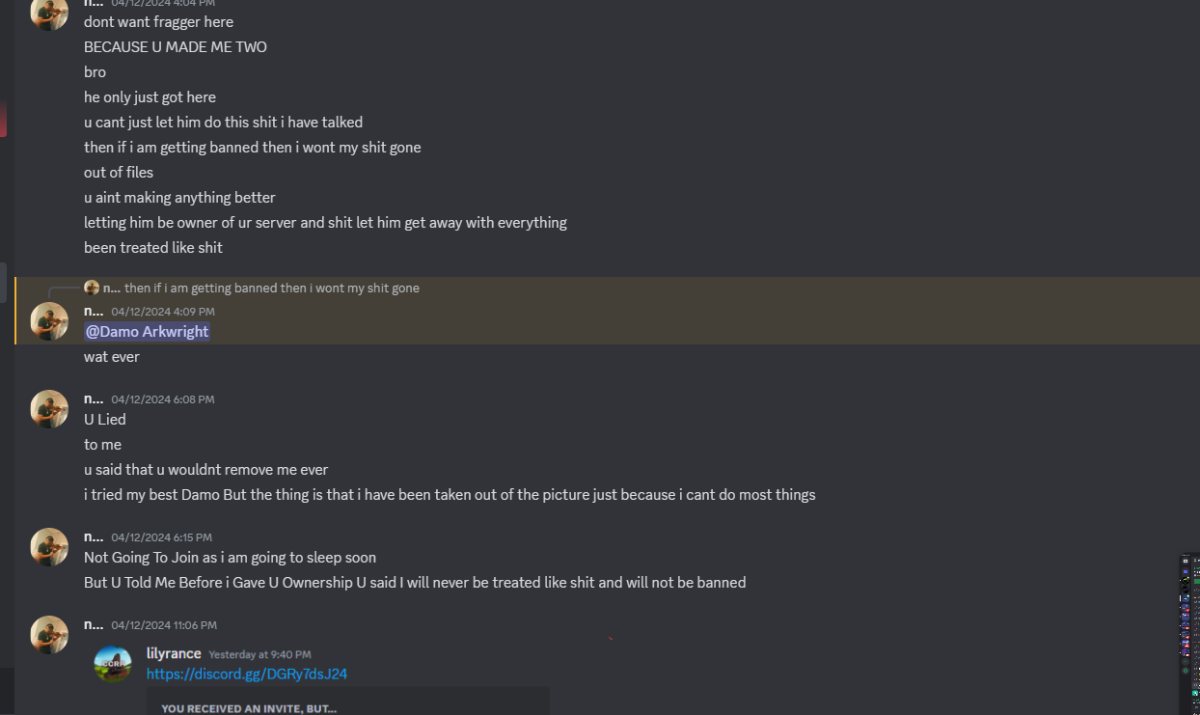Click the username beside the 6:15 PM timestamp

click(93, 537)
